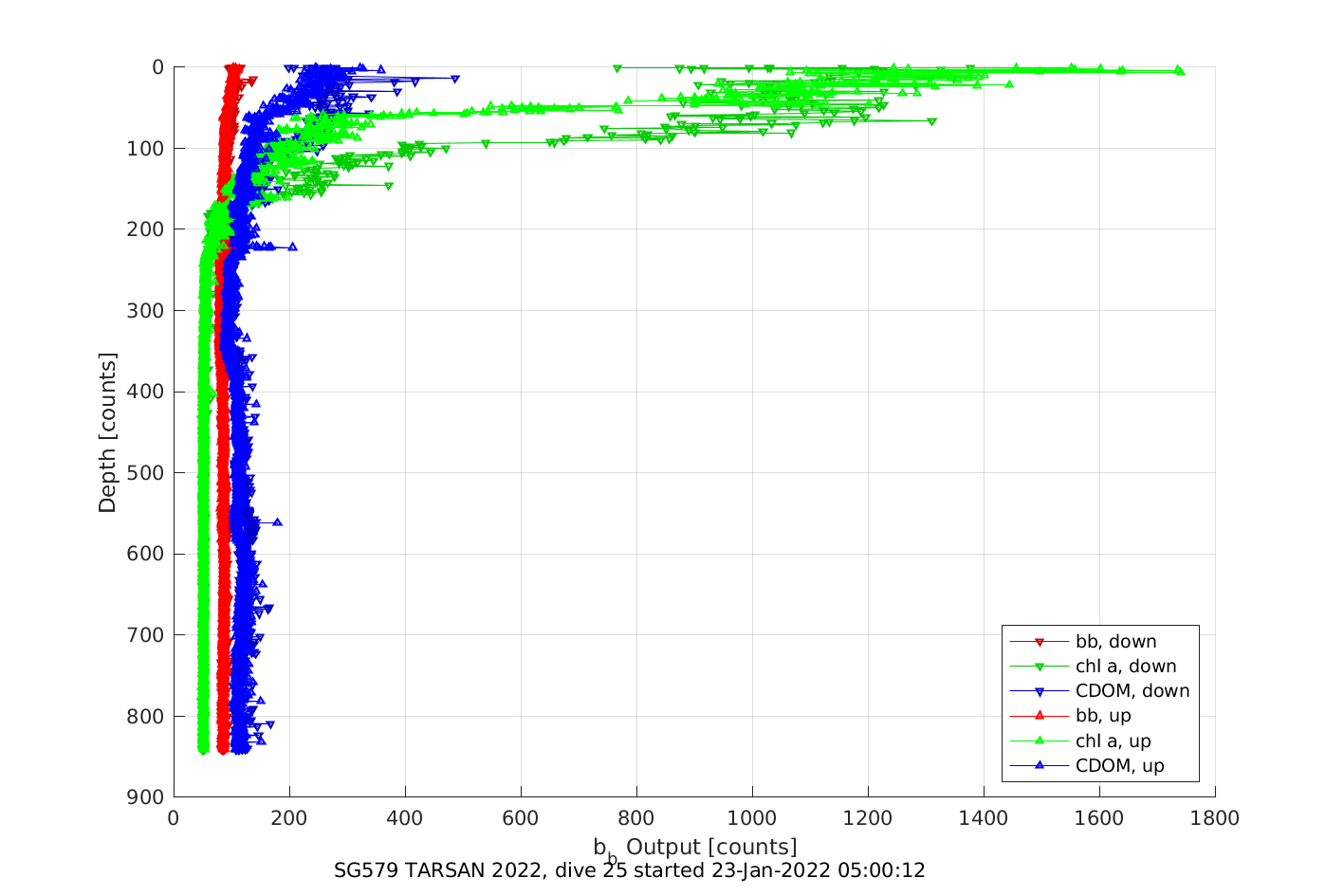Click the red up-triangle marker in legend
This screenshot has height=896, width=1344.
1039,716
